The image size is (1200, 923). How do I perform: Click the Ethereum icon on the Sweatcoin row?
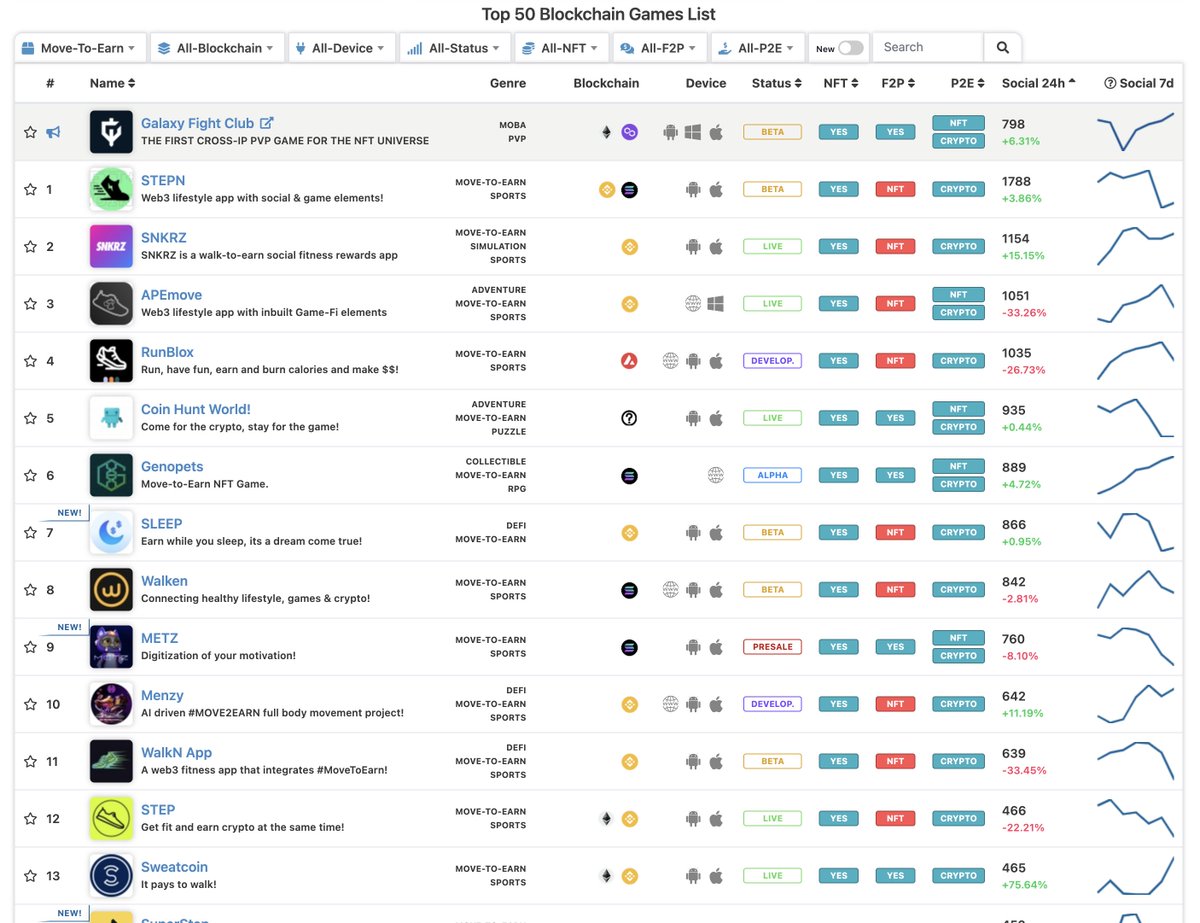pos(606,875)
